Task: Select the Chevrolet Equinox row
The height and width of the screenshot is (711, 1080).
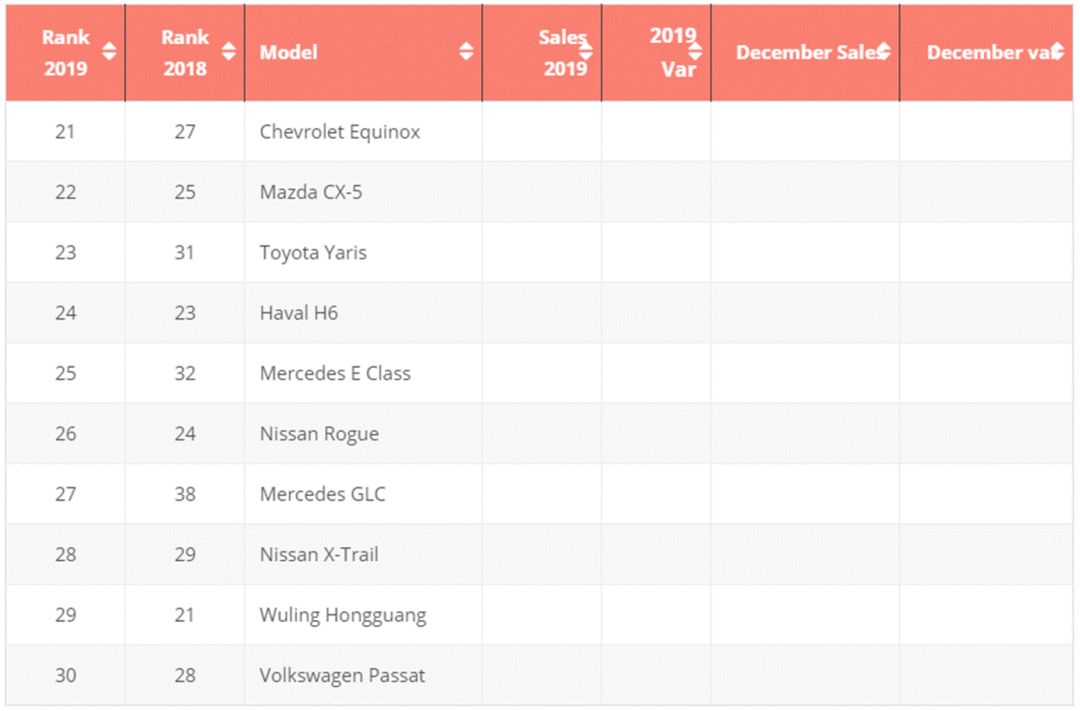Action: 340,131
